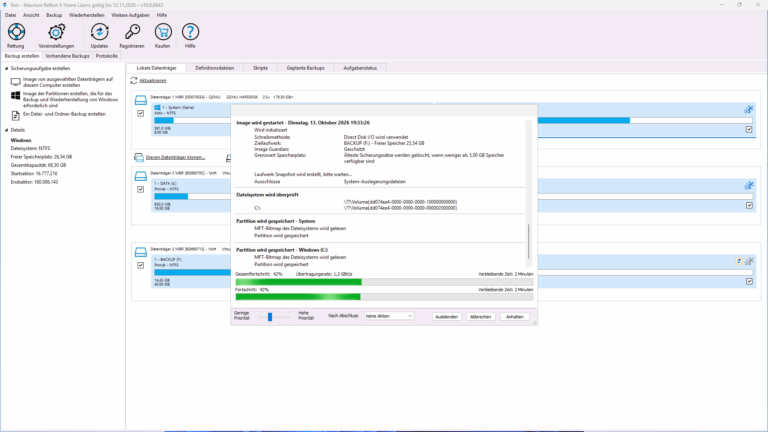Click Image von ausgewählten Datenträgern link

coord(68,82)
